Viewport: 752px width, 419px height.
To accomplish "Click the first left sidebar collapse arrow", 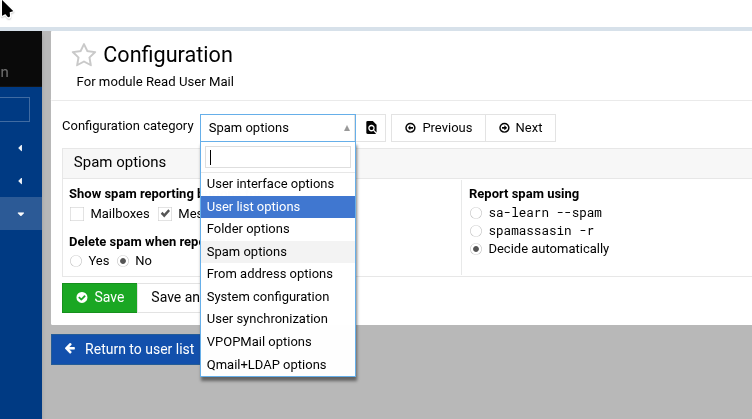I will pyautogui.click(x=21, y=148).
